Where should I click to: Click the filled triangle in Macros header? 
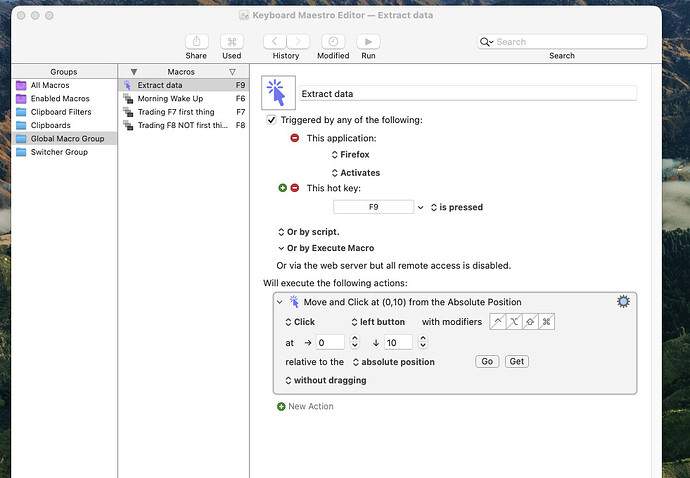(x=134, y=72)
